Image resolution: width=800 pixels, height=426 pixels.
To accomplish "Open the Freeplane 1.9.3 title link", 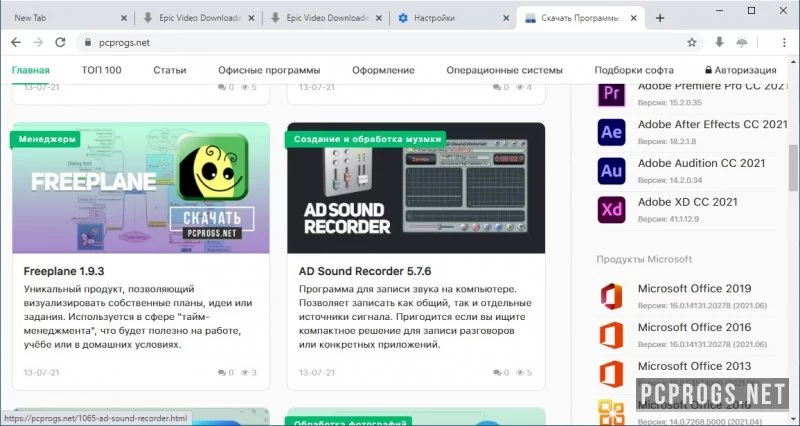I will tap(64, 271).
